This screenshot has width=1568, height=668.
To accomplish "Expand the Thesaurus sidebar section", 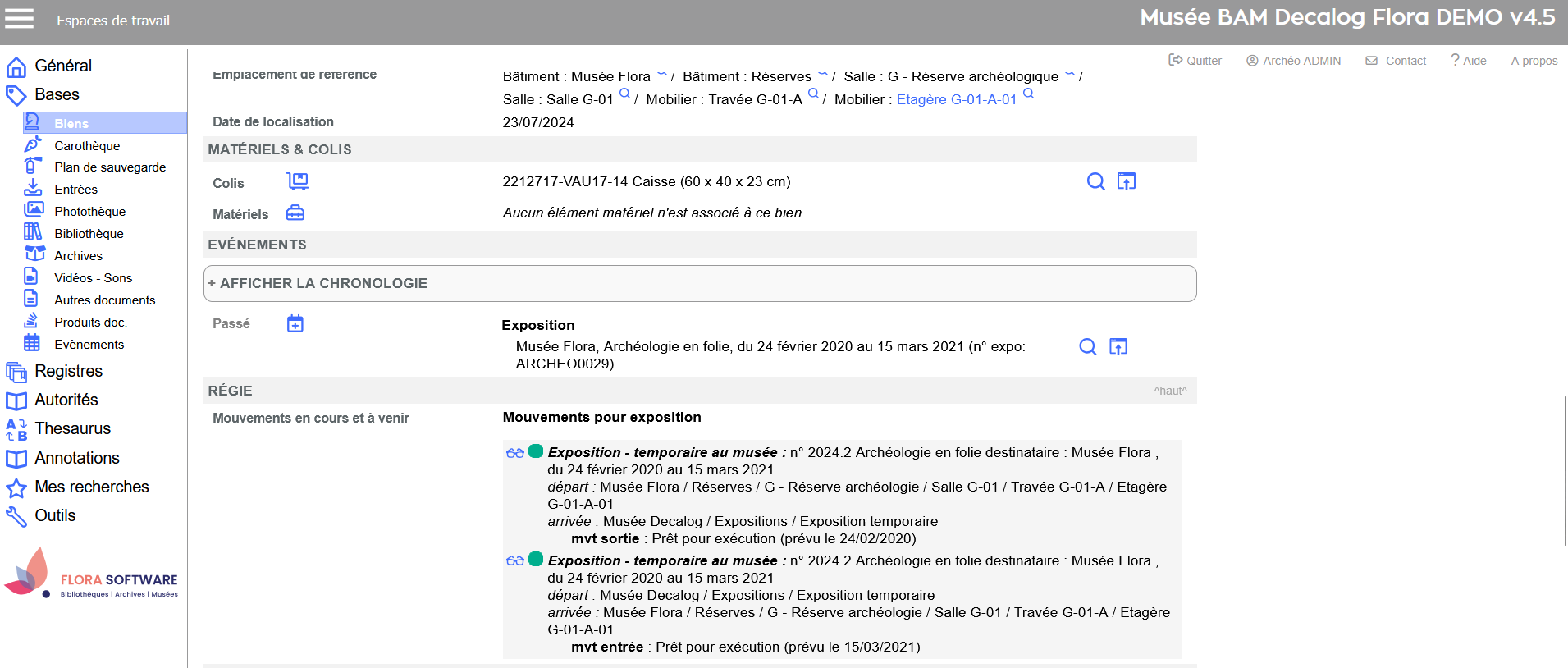I will pyautogui.click(x=72, y=429).
